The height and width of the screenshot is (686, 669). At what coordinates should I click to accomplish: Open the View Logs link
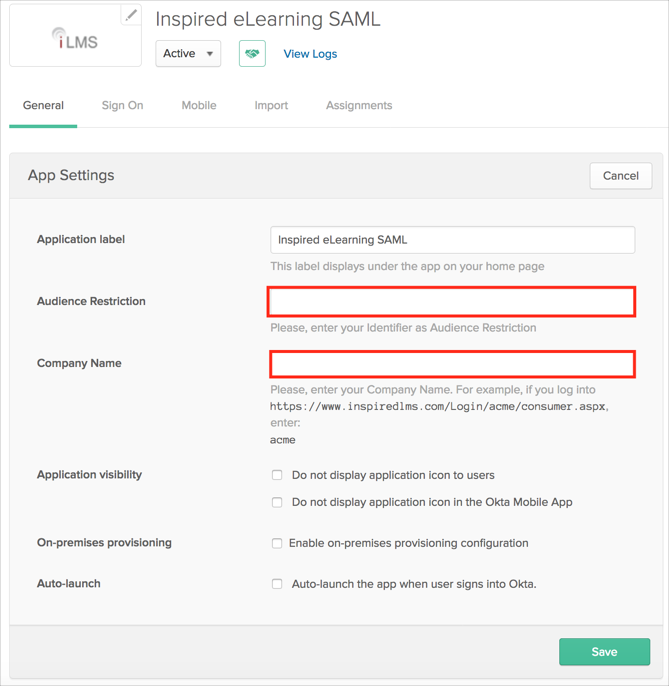click(x=310, y=54)
